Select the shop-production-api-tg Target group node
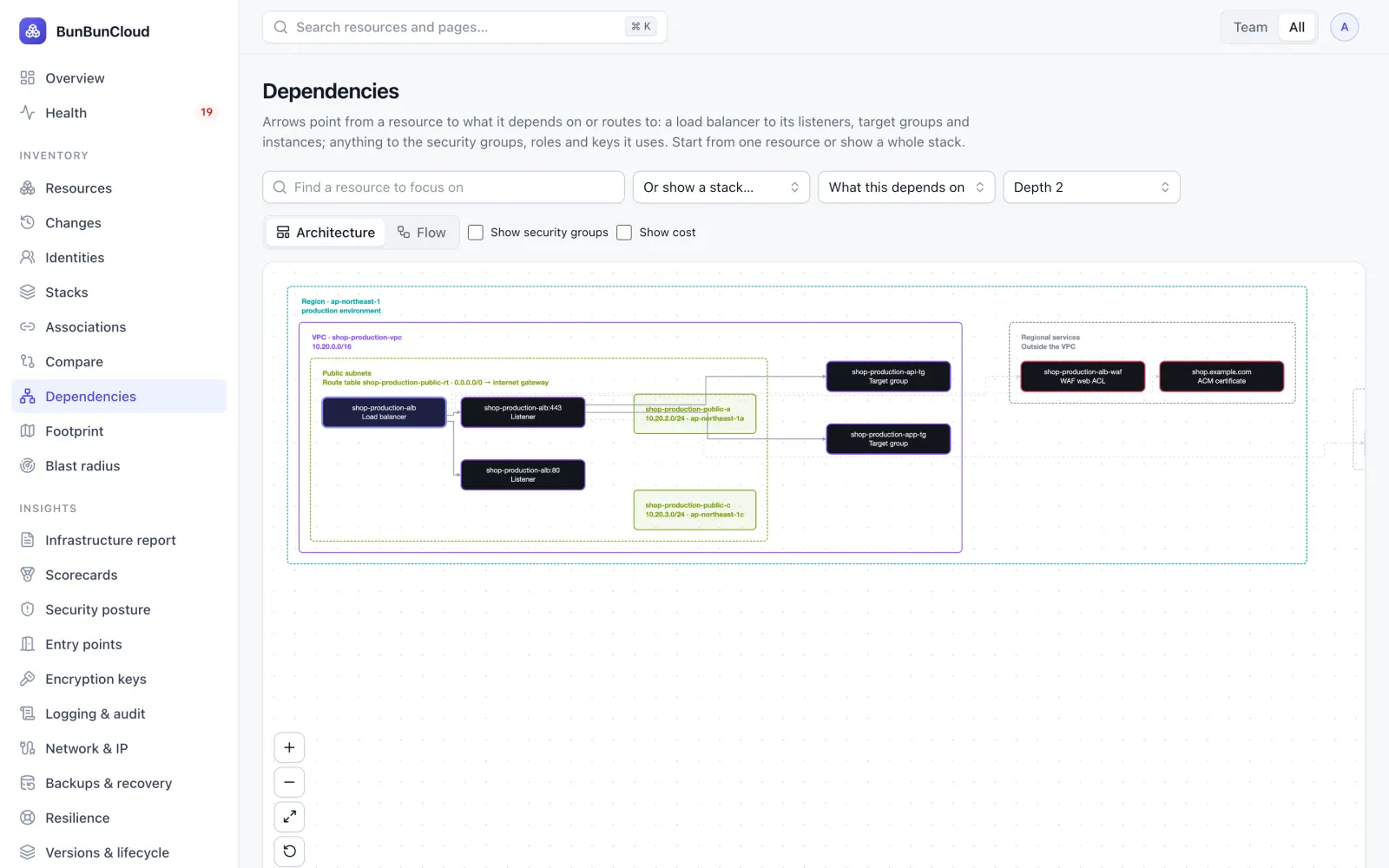 pyautogui.click(x=888, y=377)
